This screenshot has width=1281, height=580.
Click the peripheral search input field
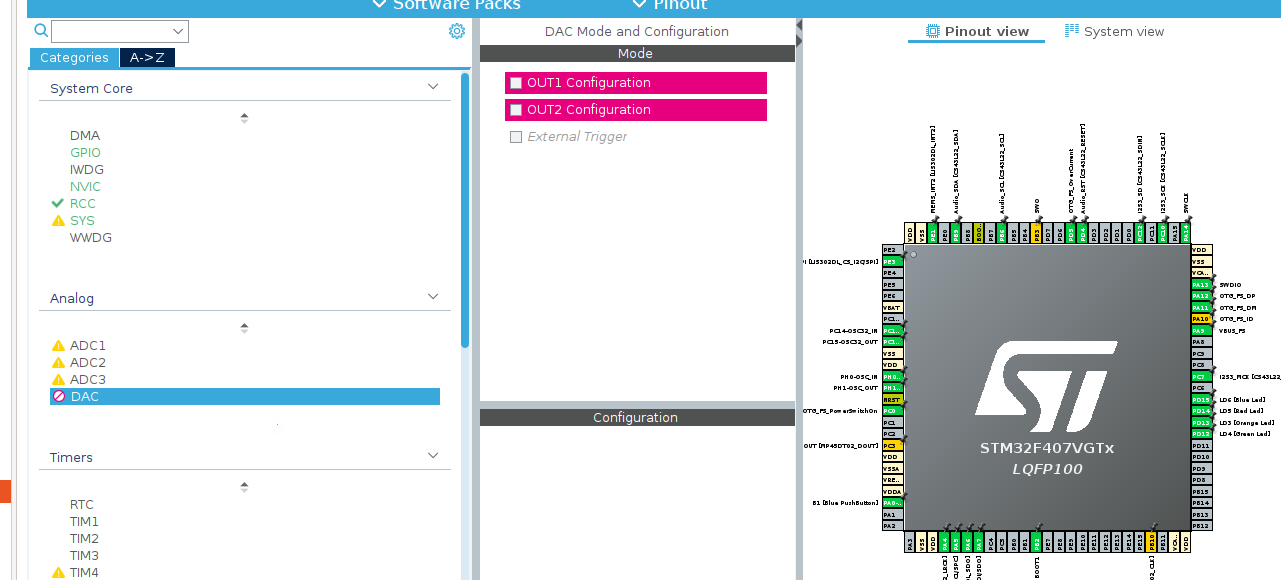[x=118, y=31]
